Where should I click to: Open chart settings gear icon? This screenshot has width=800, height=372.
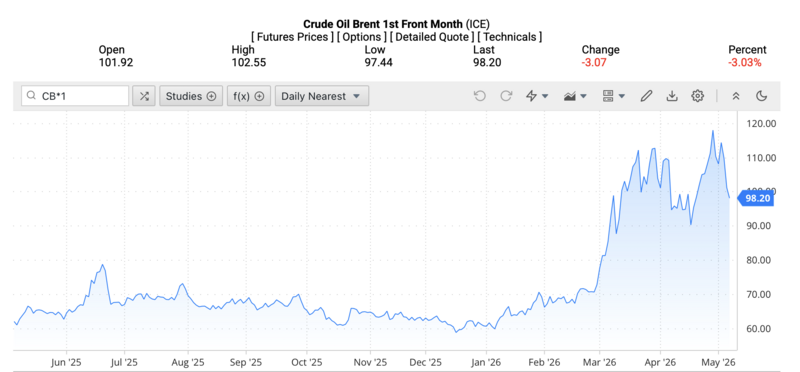[697, 96]
